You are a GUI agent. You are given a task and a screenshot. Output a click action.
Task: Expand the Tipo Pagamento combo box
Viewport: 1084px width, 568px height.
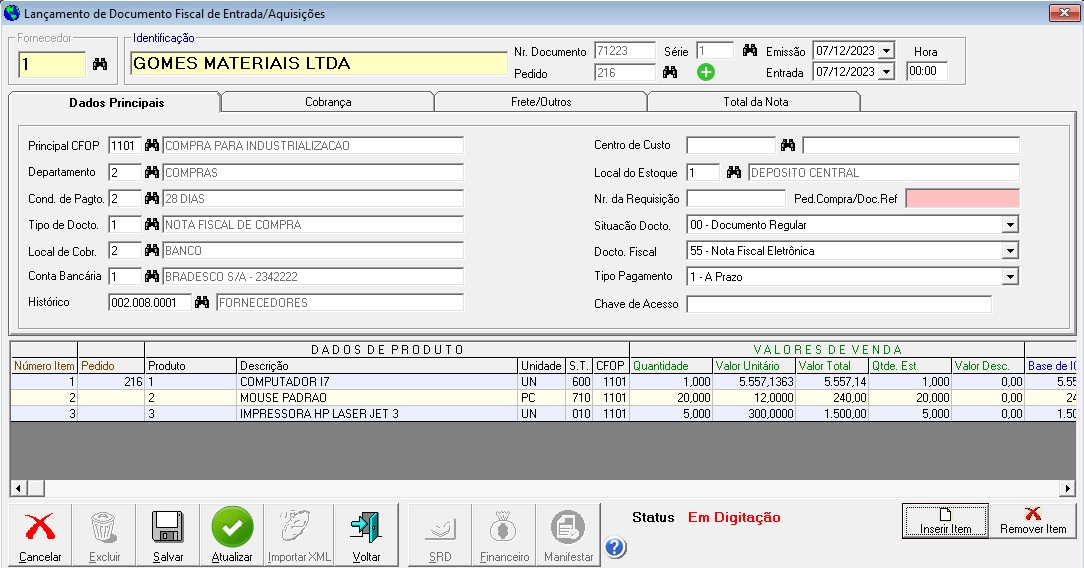(1010, 277)
